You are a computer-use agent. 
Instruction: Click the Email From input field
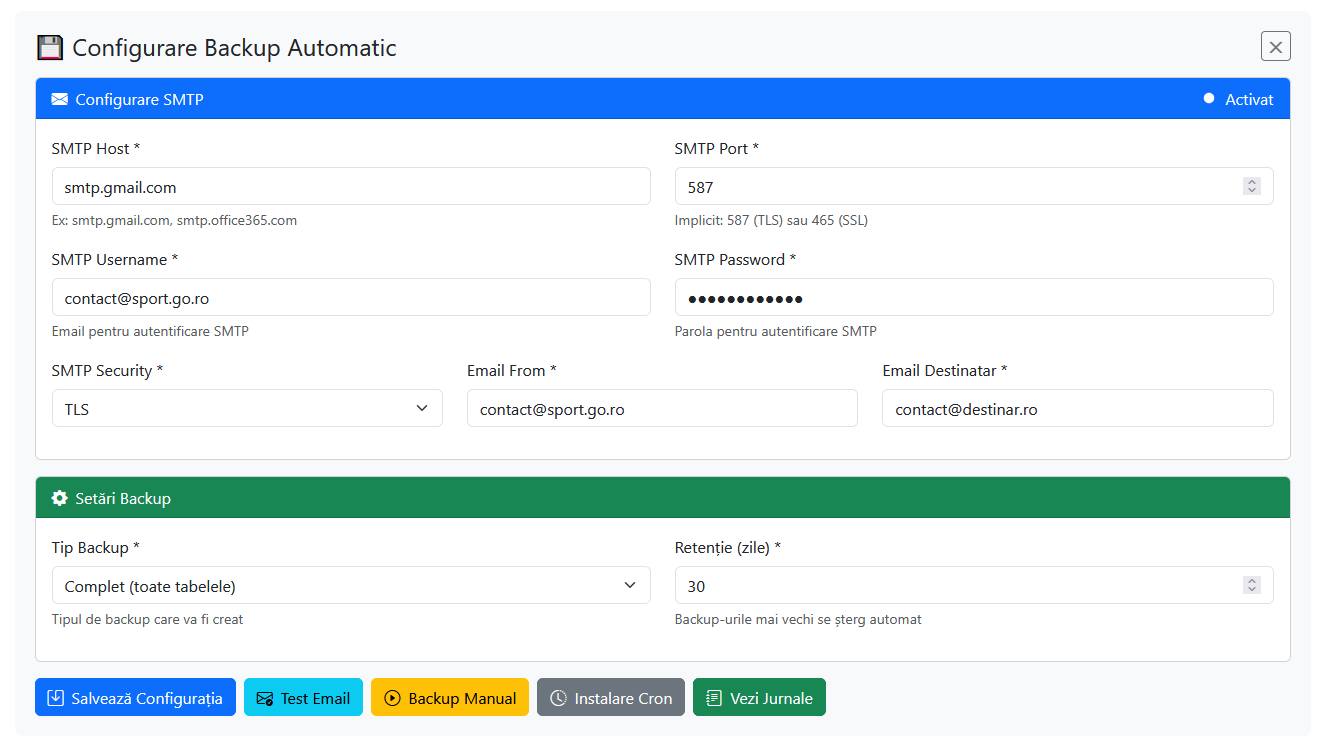click(x=661, y=408)
